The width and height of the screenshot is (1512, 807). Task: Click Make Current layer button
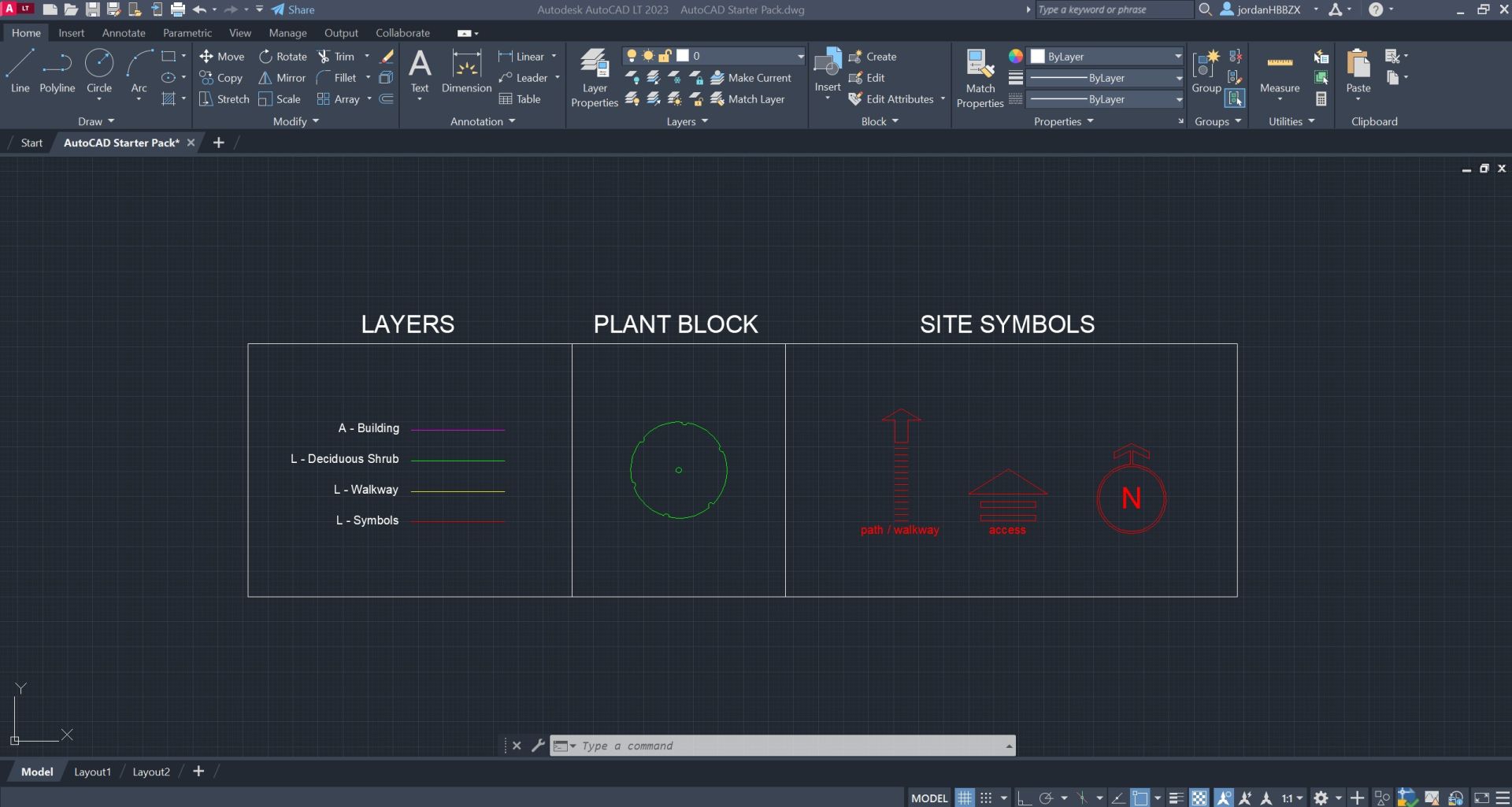[750, 78]
